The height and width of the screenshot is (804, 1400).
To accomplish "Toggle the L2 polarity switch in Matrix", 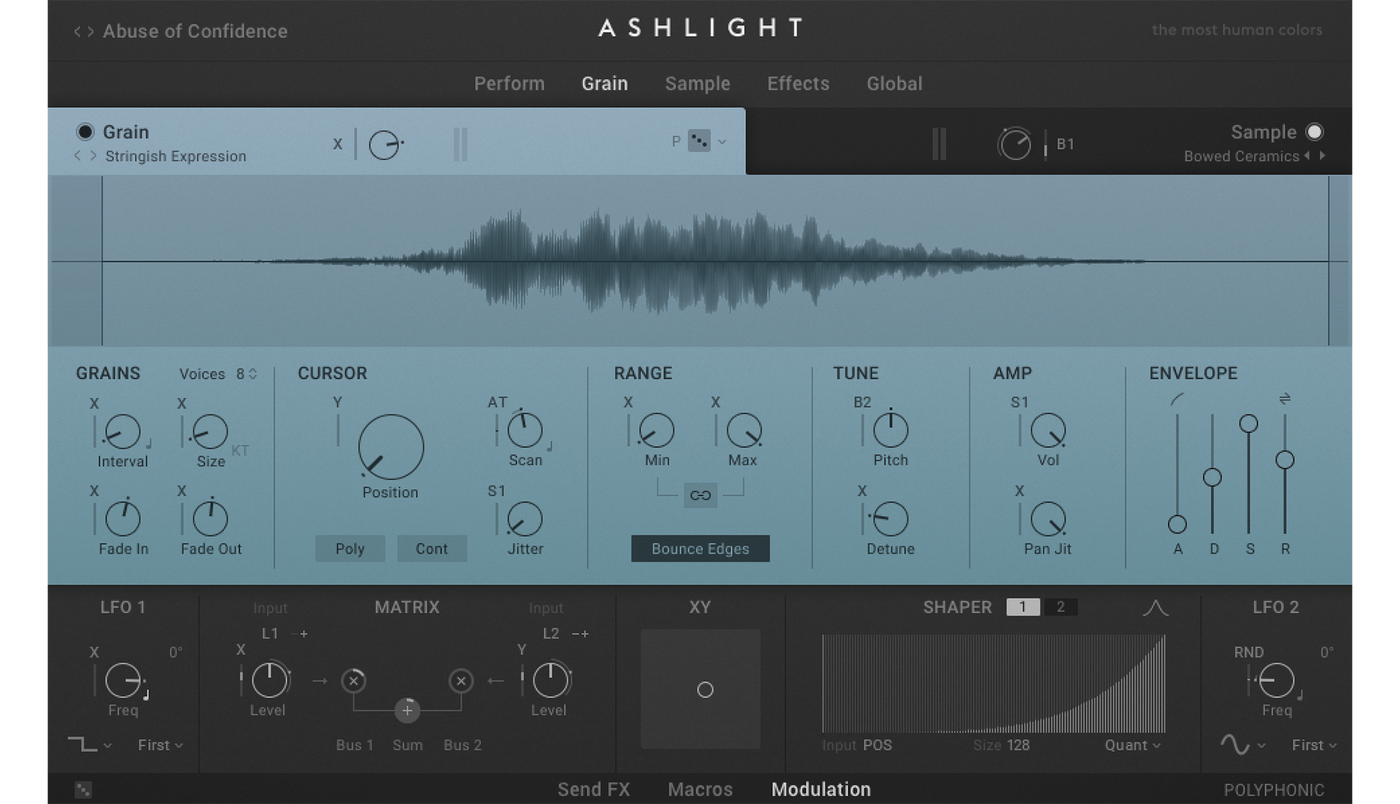I will pyautogui.click(x=580, y=634).
